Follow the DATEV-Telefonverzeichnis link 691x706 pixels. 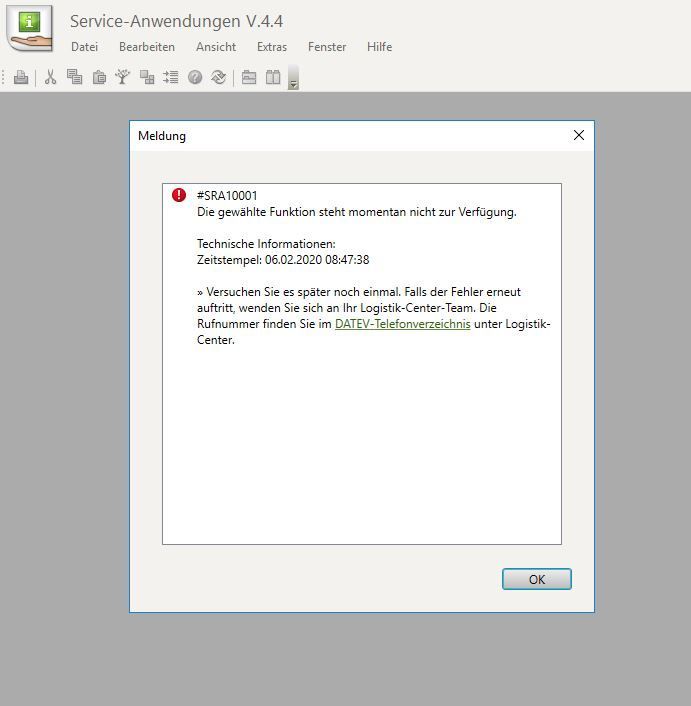402,325
